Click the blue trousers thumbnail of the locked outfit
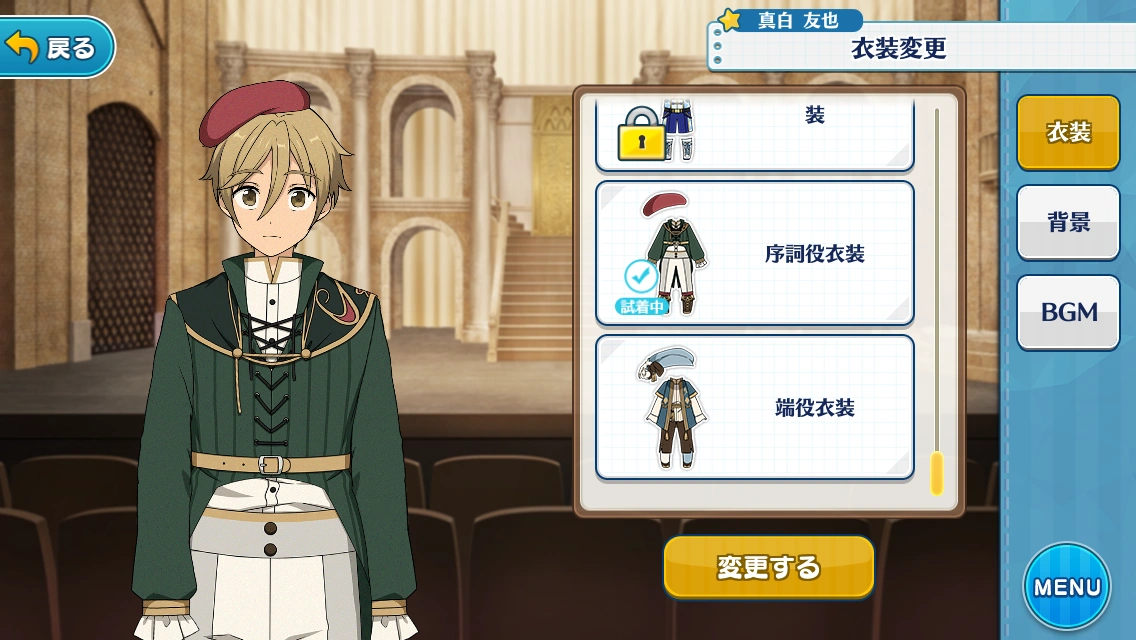The image size is (1136, 640). point(679,130)
